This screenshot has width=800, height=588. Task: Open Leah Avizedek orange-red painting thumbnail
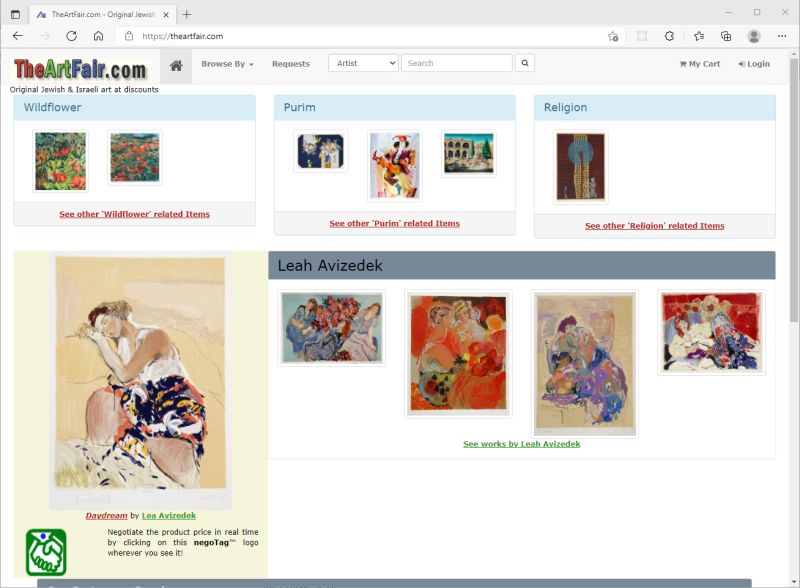point(458,354)
